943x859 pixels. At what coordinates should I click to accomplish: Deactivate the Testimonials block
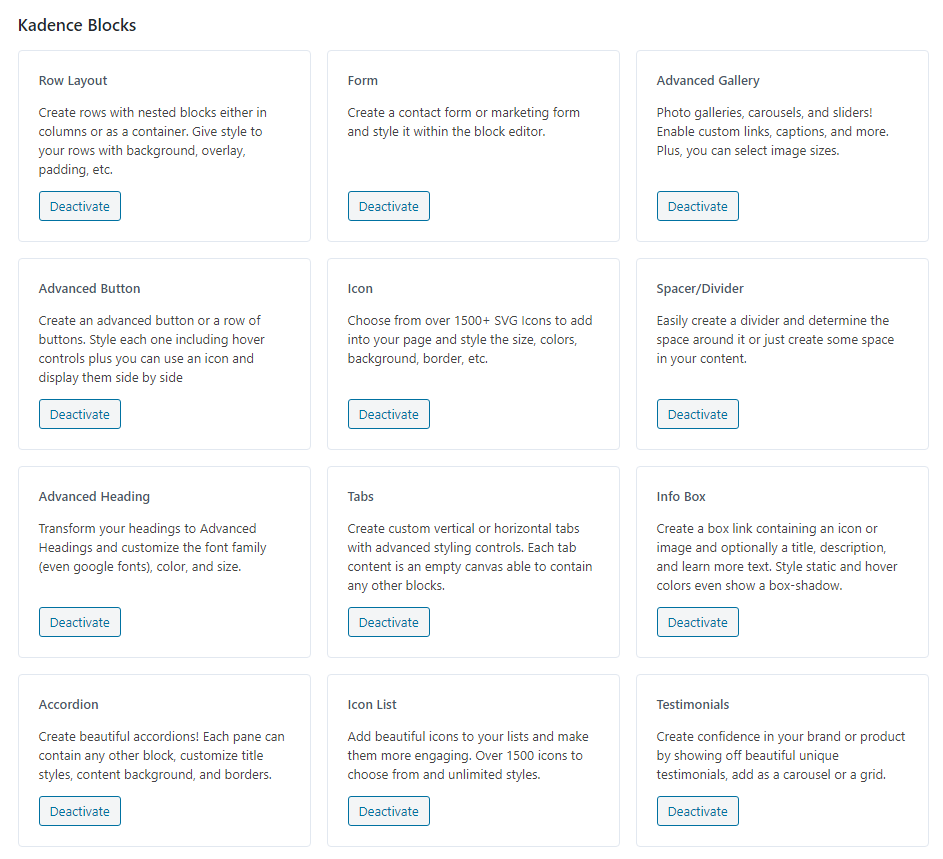point(698,811)
